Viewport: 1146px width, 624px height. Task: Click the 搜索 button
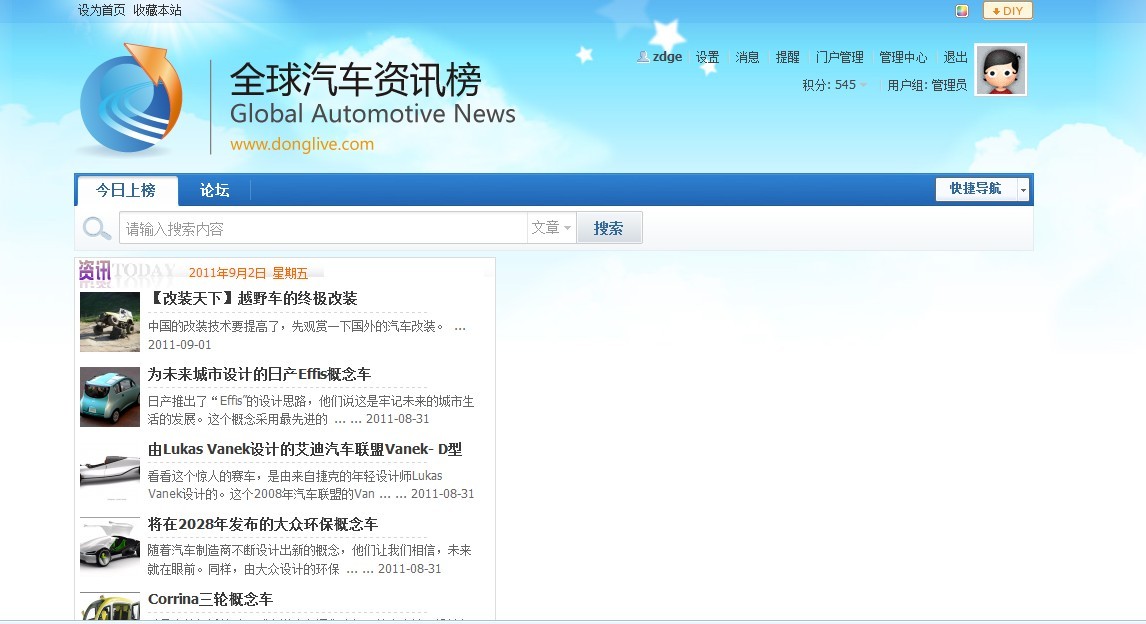609,228
